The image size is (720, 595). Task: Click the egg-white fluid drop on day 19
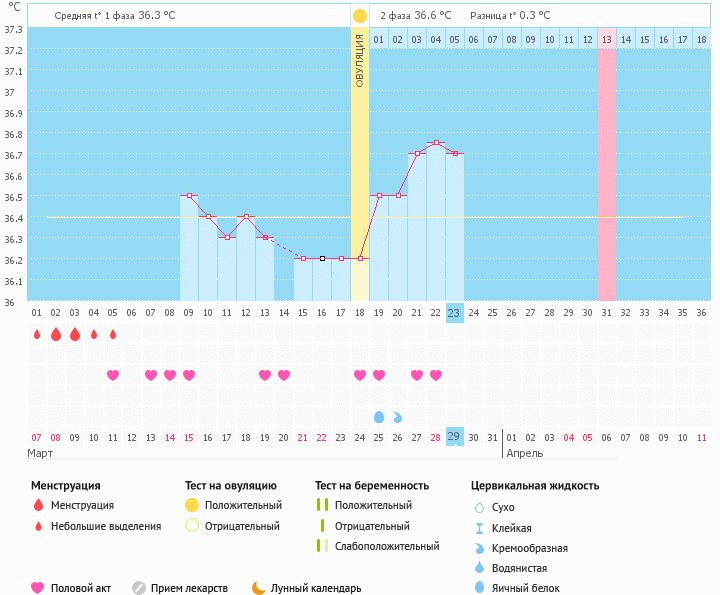click(x=379, y=416)
